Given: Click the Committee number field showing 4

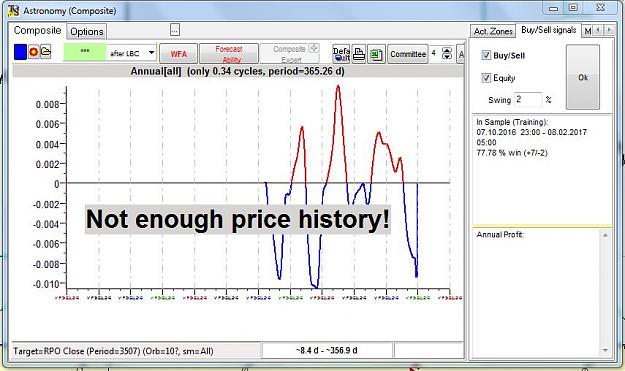Looking at the screenshot, I should pyautogui.click(x=435, y=53).
